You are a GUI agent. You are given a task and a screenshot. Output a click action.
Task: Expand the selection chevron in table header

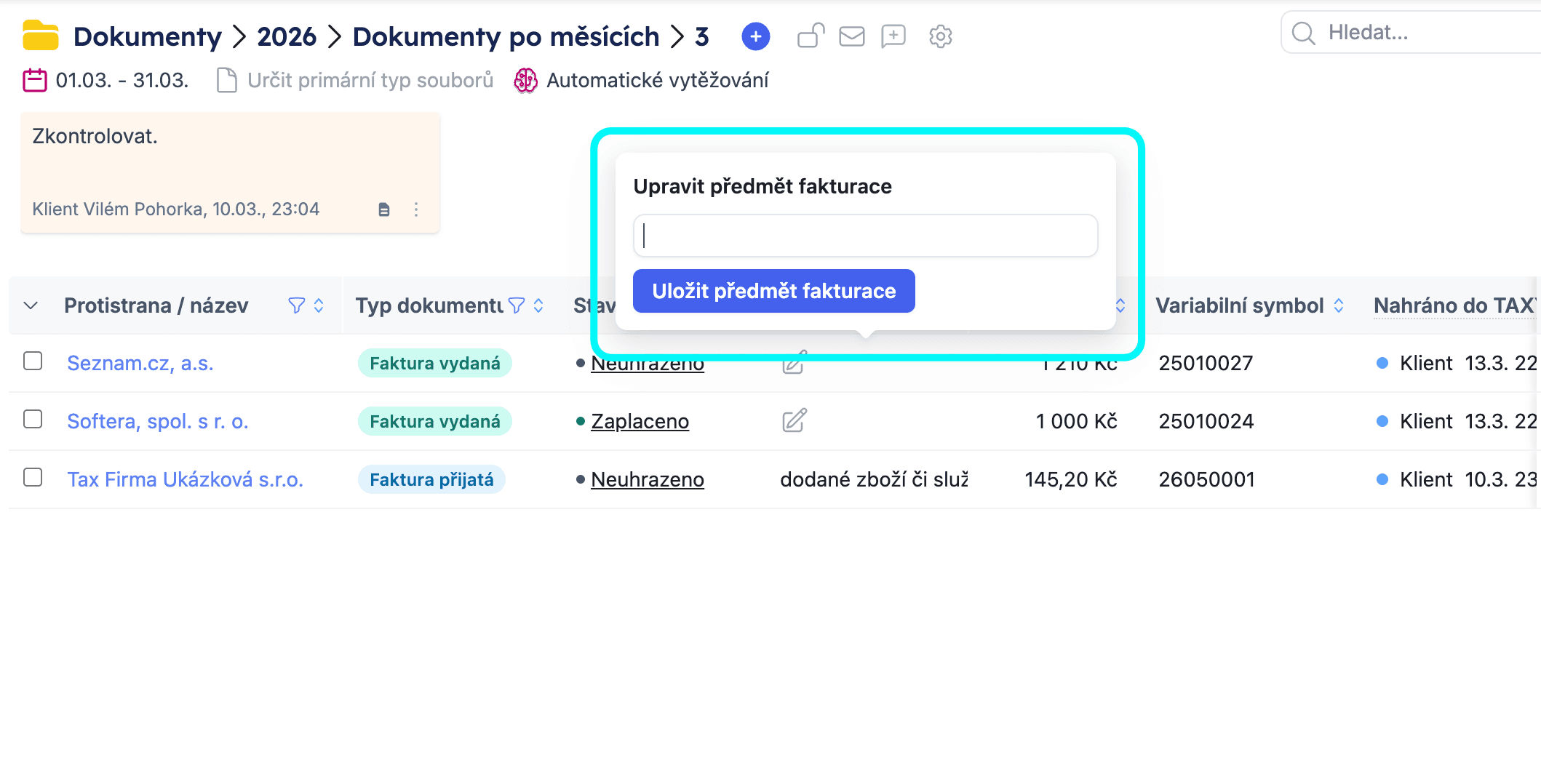click(x=30, y=305)
